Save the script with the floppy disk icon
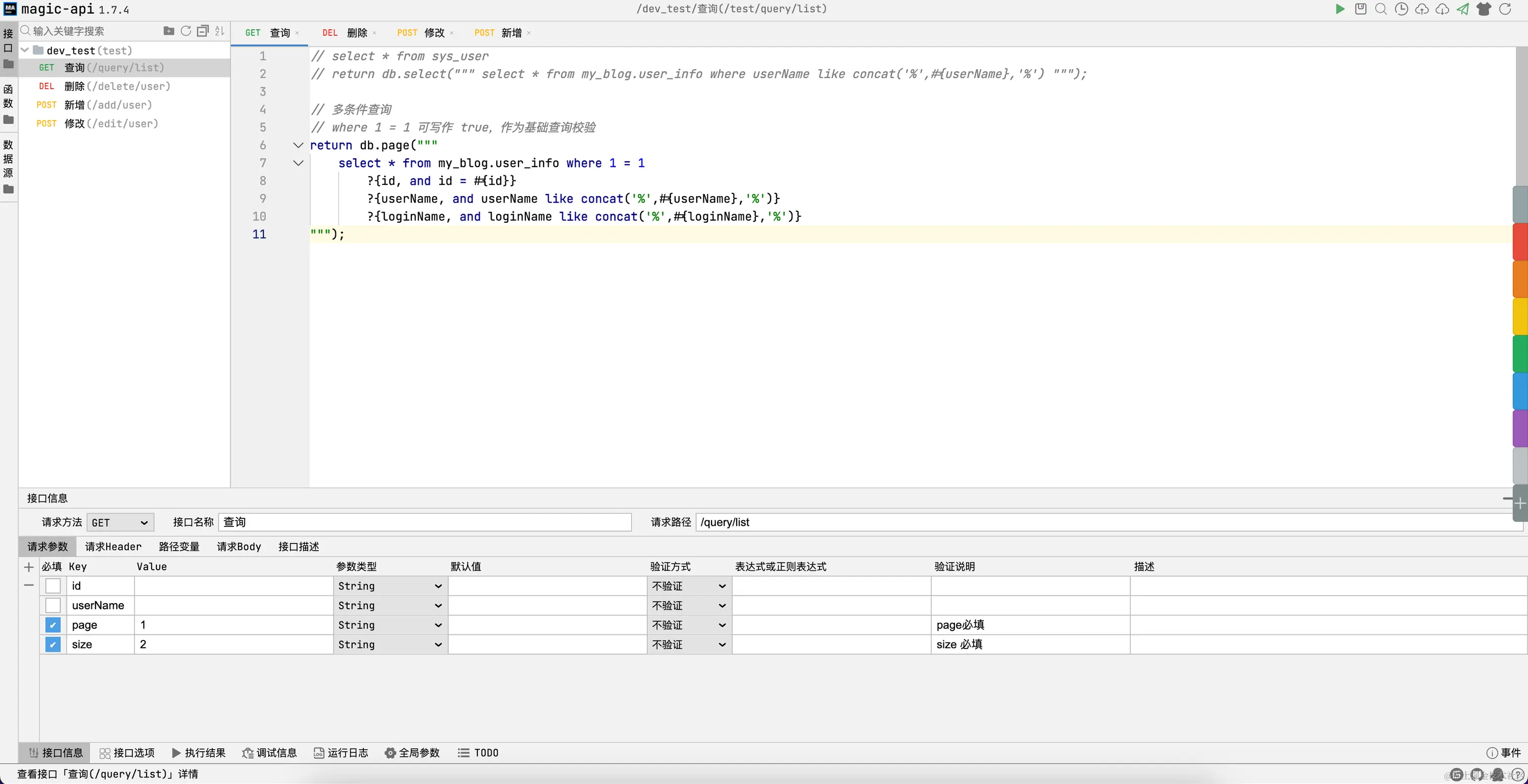Viewport: 1528px width, 784px height. point(1361,9)
